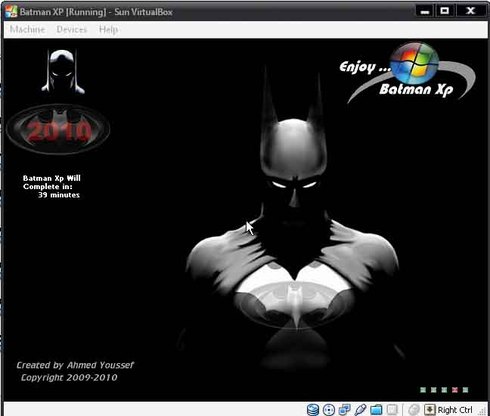The image size is (490, 416).
Task: Click the shared folders status icon
Action: [376, 410]
